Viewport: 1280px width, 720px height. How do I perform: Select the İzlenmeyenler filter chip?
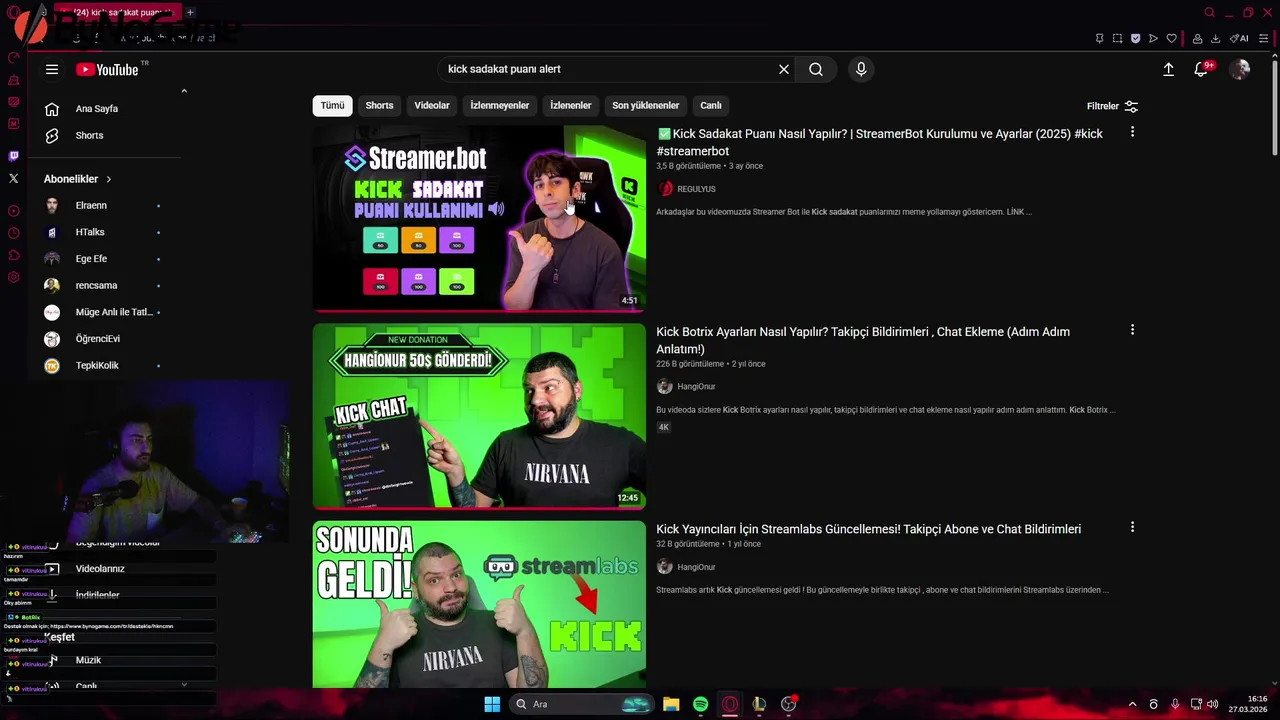point(500,105)
